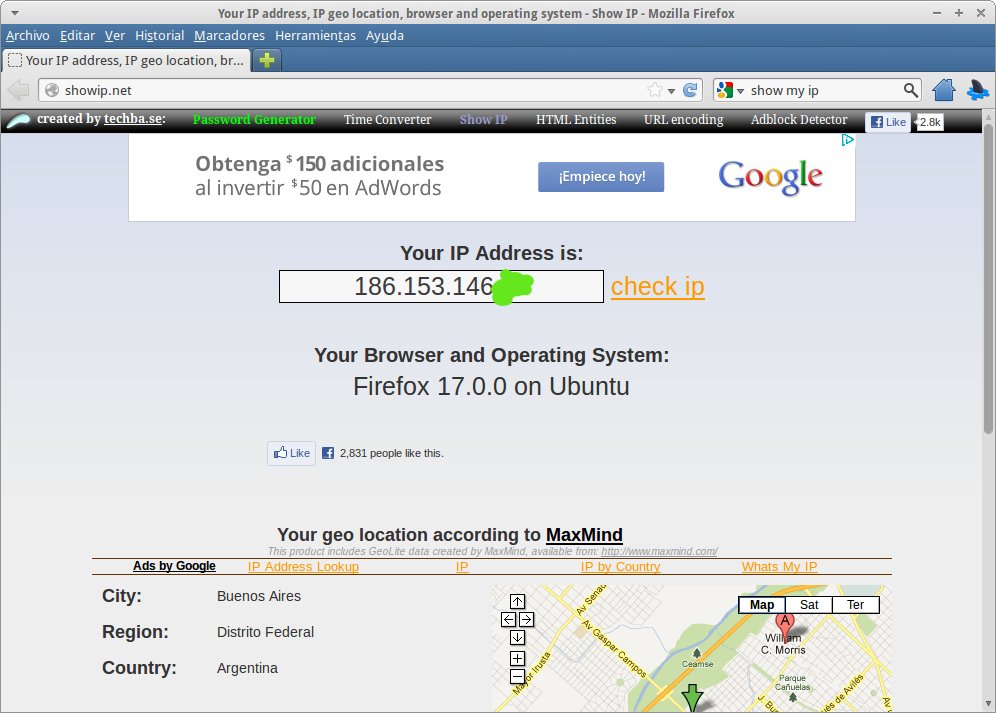
Task: Click the Distrito Federal region value
Action: pyautogui.click(x=266, y=632)
